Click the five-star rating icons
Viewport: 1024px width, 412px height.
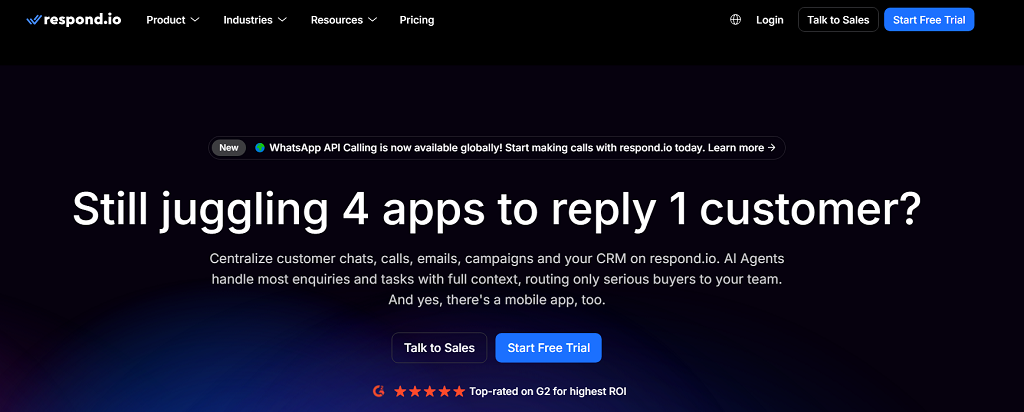point(430,391)
